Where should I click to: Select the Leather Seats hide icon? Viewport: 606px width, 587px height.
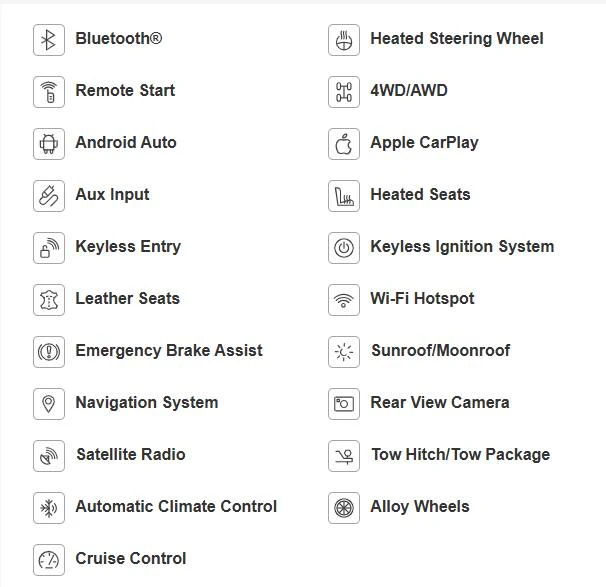[x=49, y=300]
